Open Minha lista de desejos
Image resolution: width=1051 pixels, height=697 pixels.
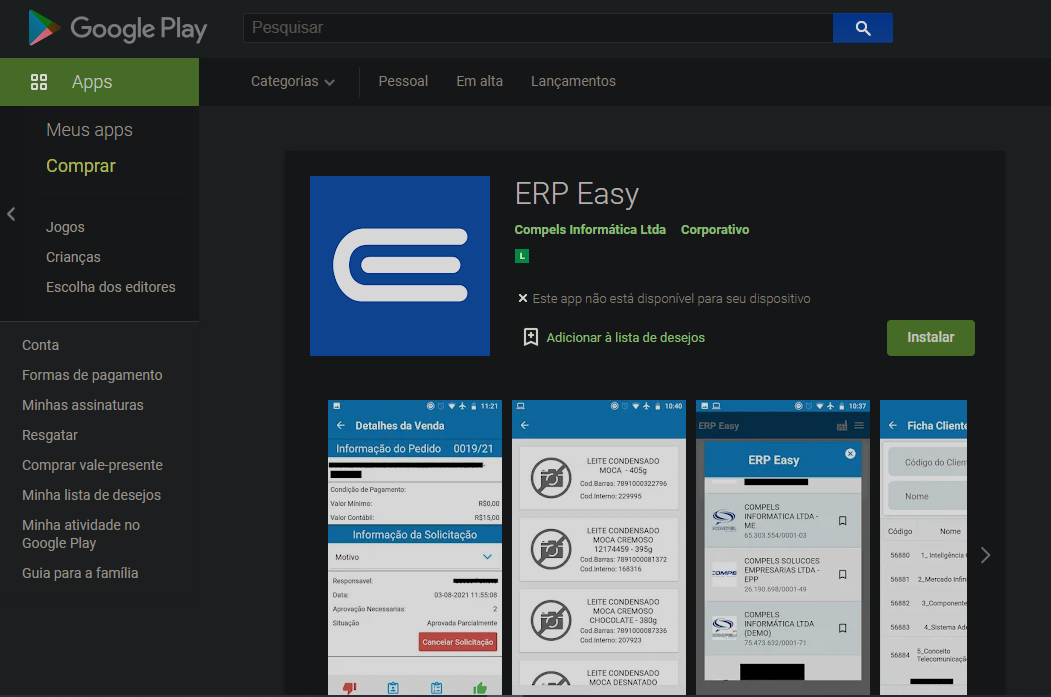91,495
